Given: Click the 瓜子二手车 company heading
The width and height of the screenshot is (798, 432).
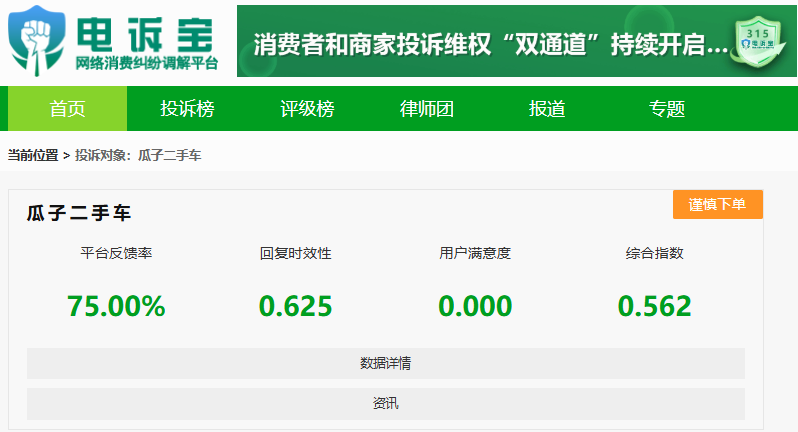Looking at the screenshot, I should pyautogui.click(x=79, y=213).
